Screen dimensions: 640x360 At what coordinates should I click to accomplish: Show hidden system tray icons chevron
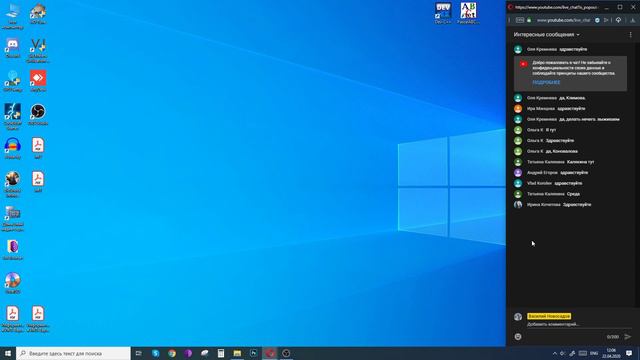[x=554, y=353]
